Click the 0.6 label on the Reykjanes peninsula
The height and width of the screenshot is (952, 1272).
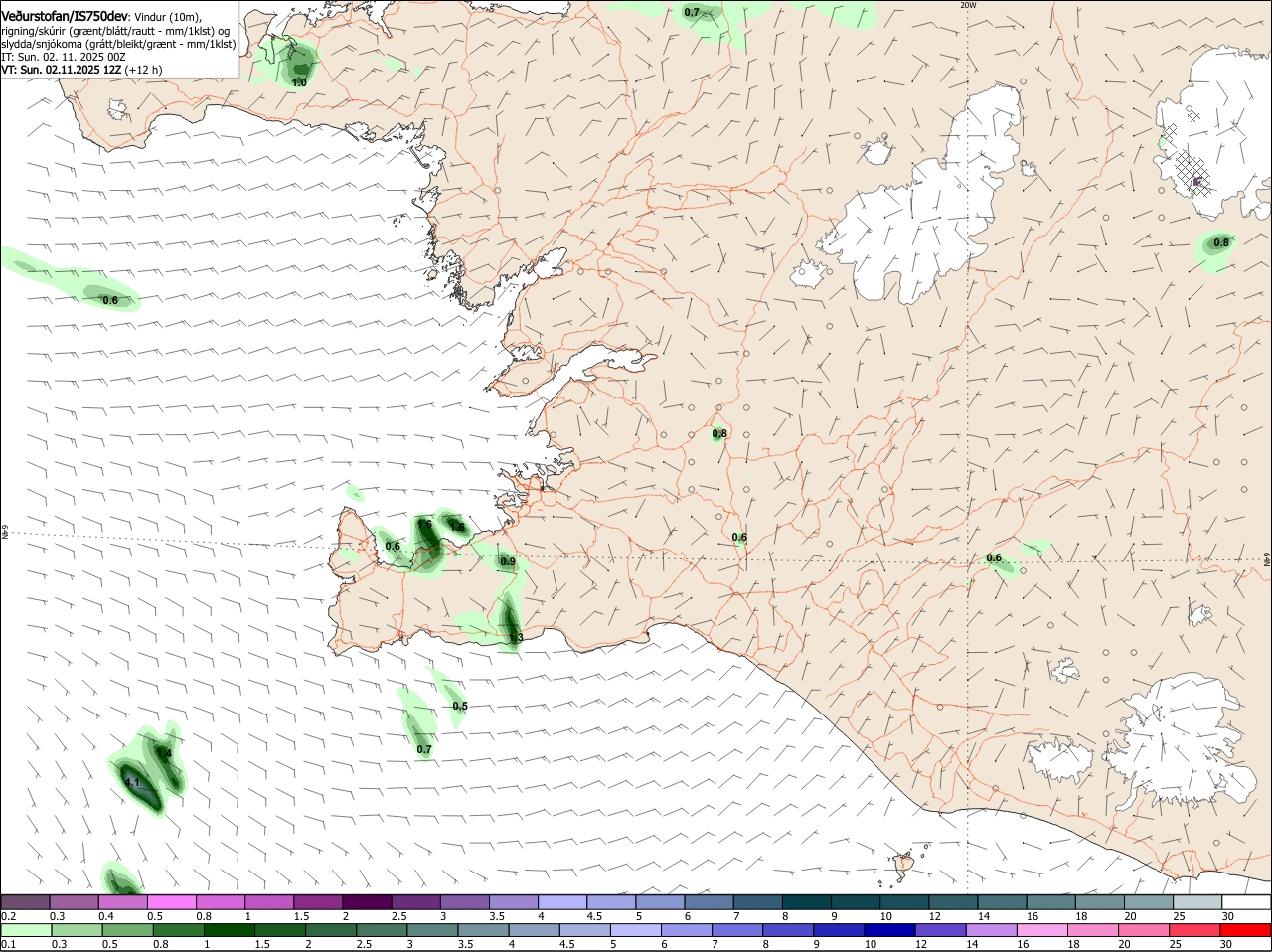click(x=393, y=547)
